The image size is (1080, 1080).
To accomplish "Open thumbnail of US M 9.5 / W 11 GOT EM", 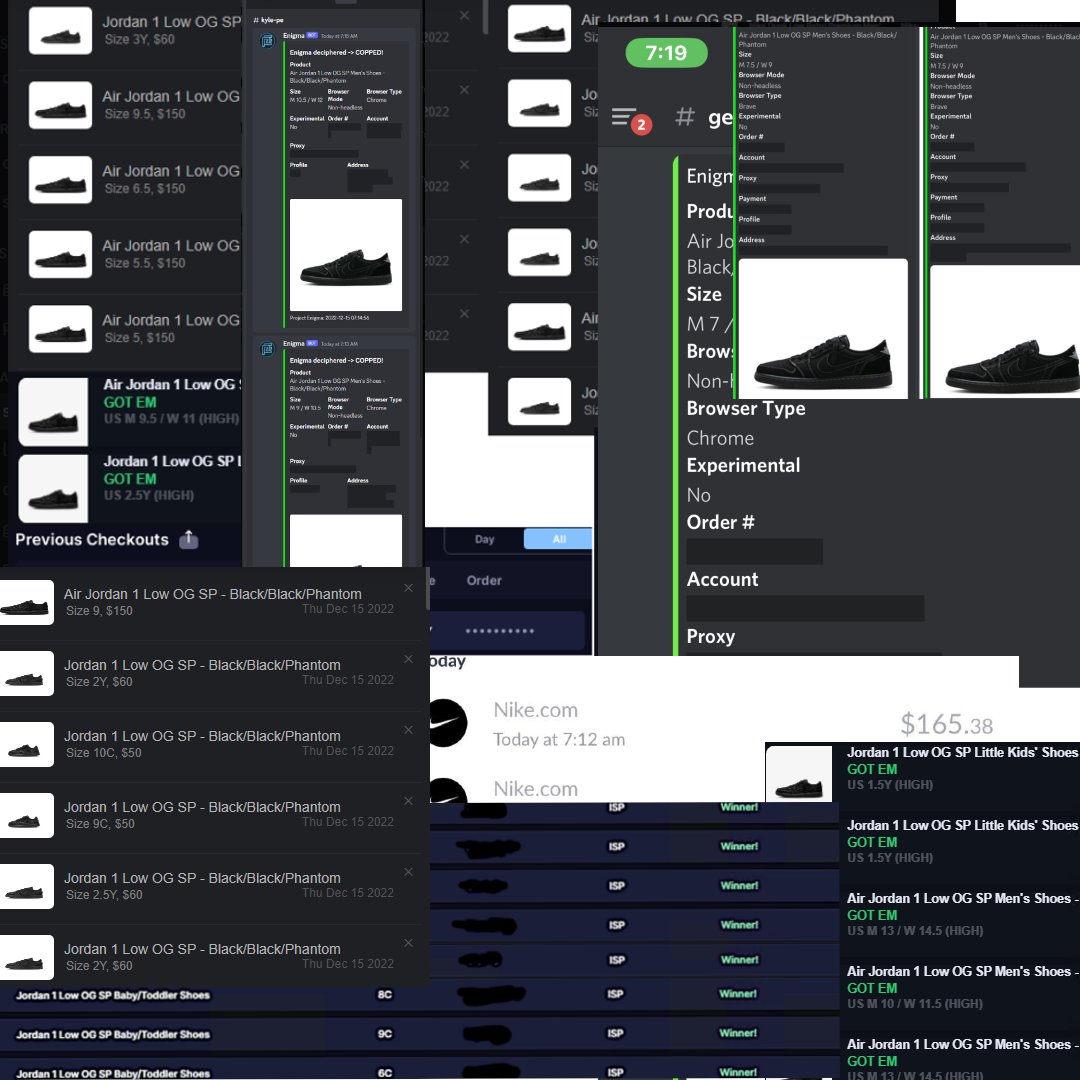I will click(53, 412).
